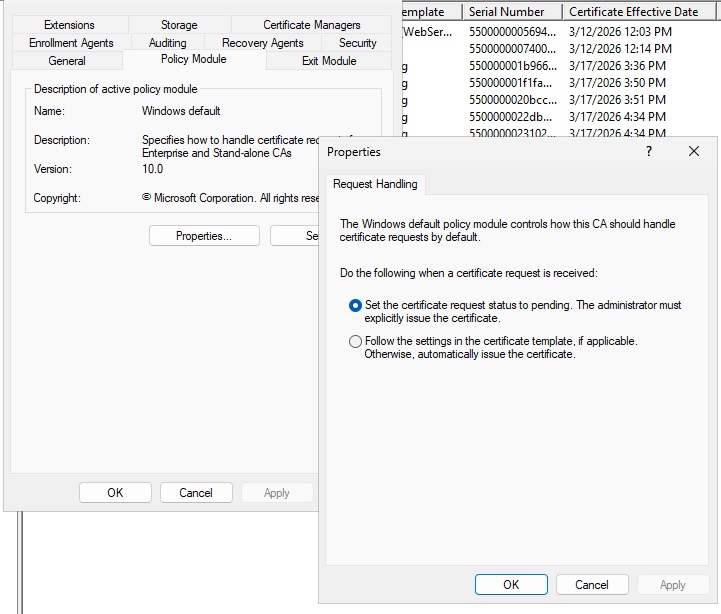Click the Request Handling tab
Viewport: 721px width, 614px height.
pyautogui.click(x=375, y=184)
